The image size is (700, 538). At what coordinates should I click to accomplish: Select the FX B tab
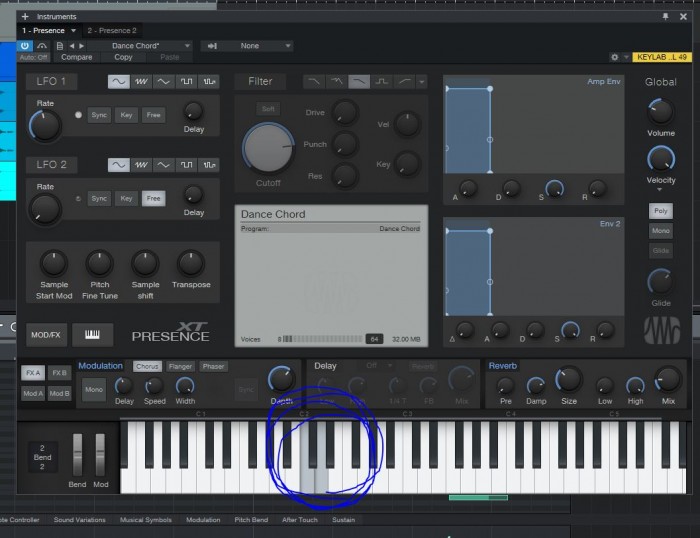pyautogui.click(x=59, y=373)
